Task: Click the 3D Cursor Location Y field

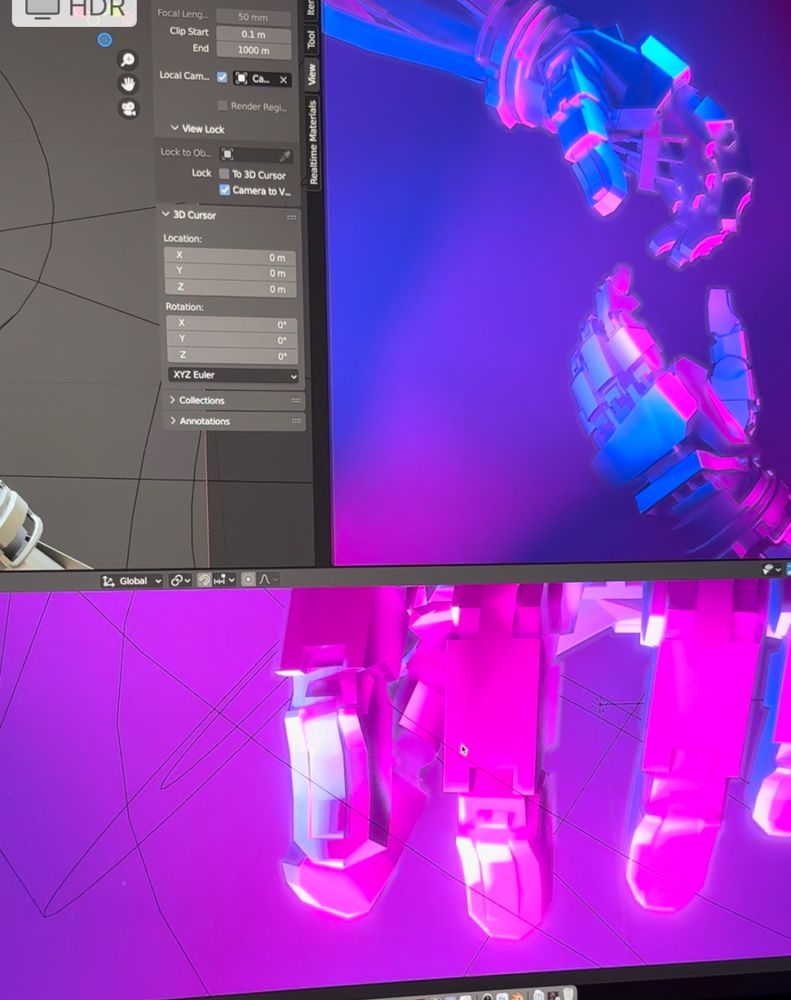Action: [230, 272]
